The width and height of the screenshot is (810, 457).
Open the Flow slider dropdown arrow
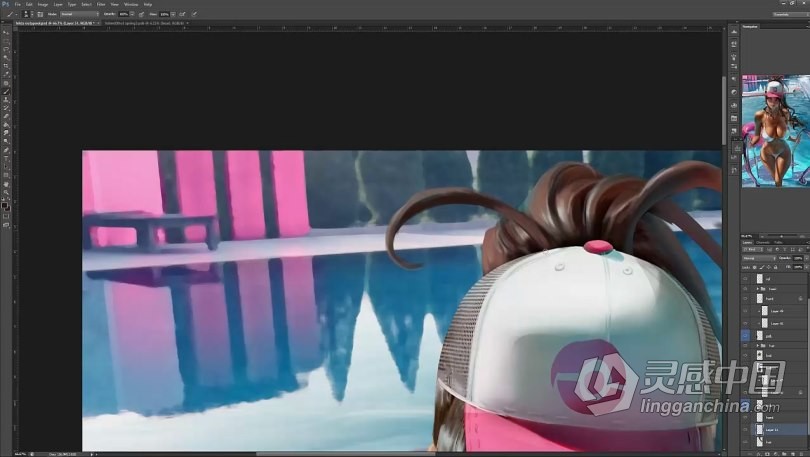[x=173, y=14]
